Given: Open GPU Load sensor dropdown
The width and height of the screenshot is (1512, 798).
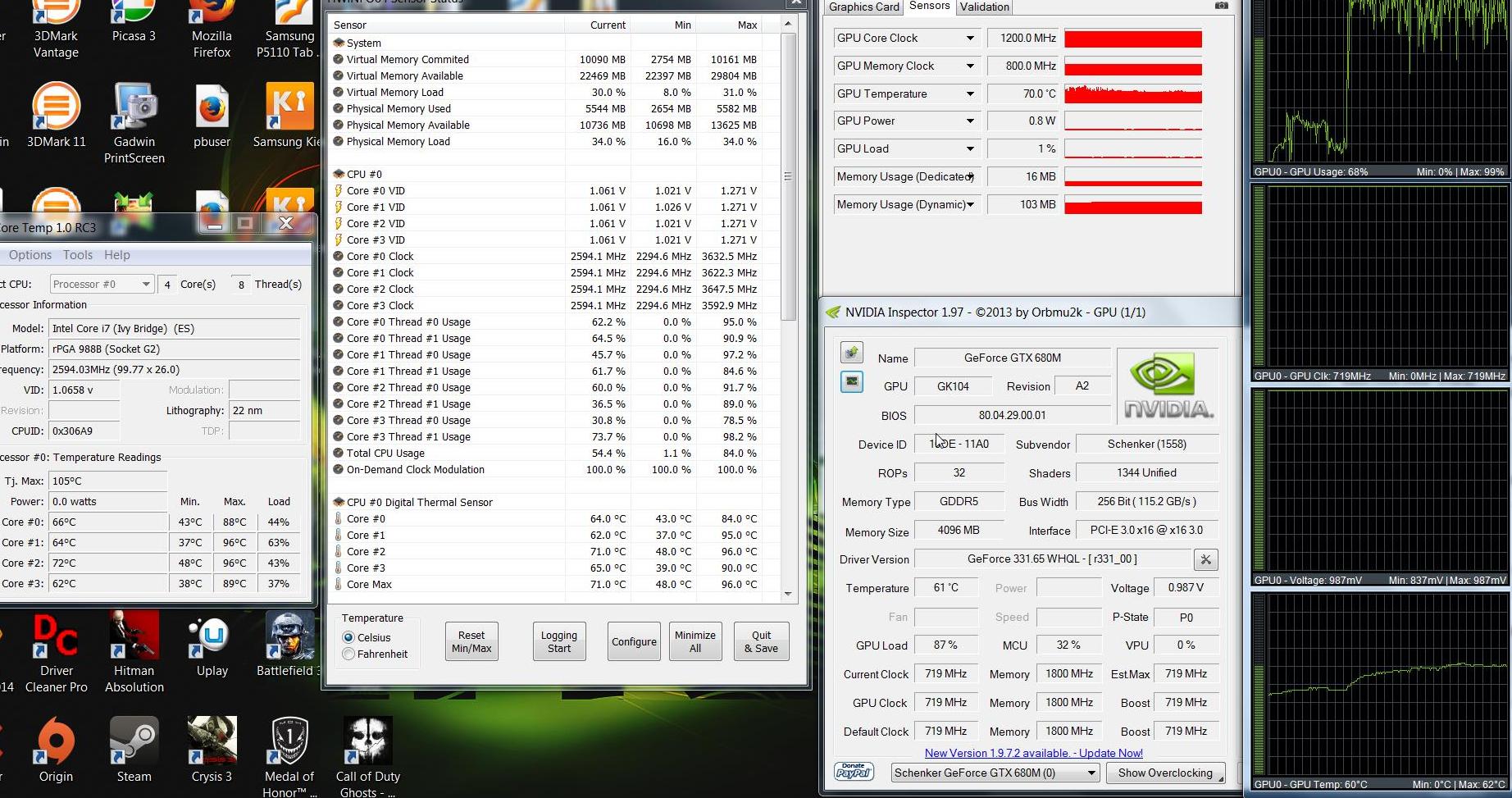Looking at the screenshot, I should (970, 148).
